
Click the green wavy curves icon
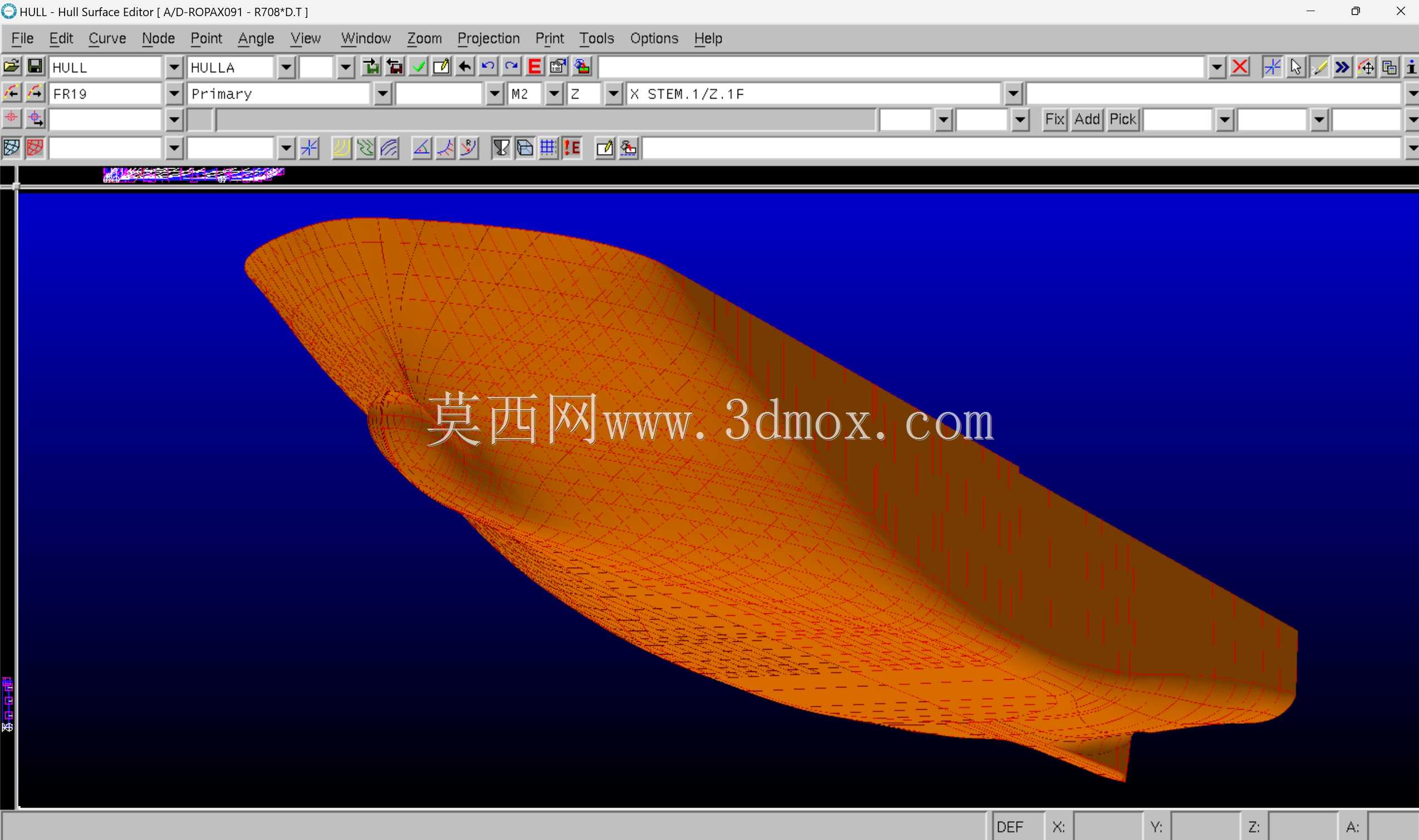coord(366,148)
